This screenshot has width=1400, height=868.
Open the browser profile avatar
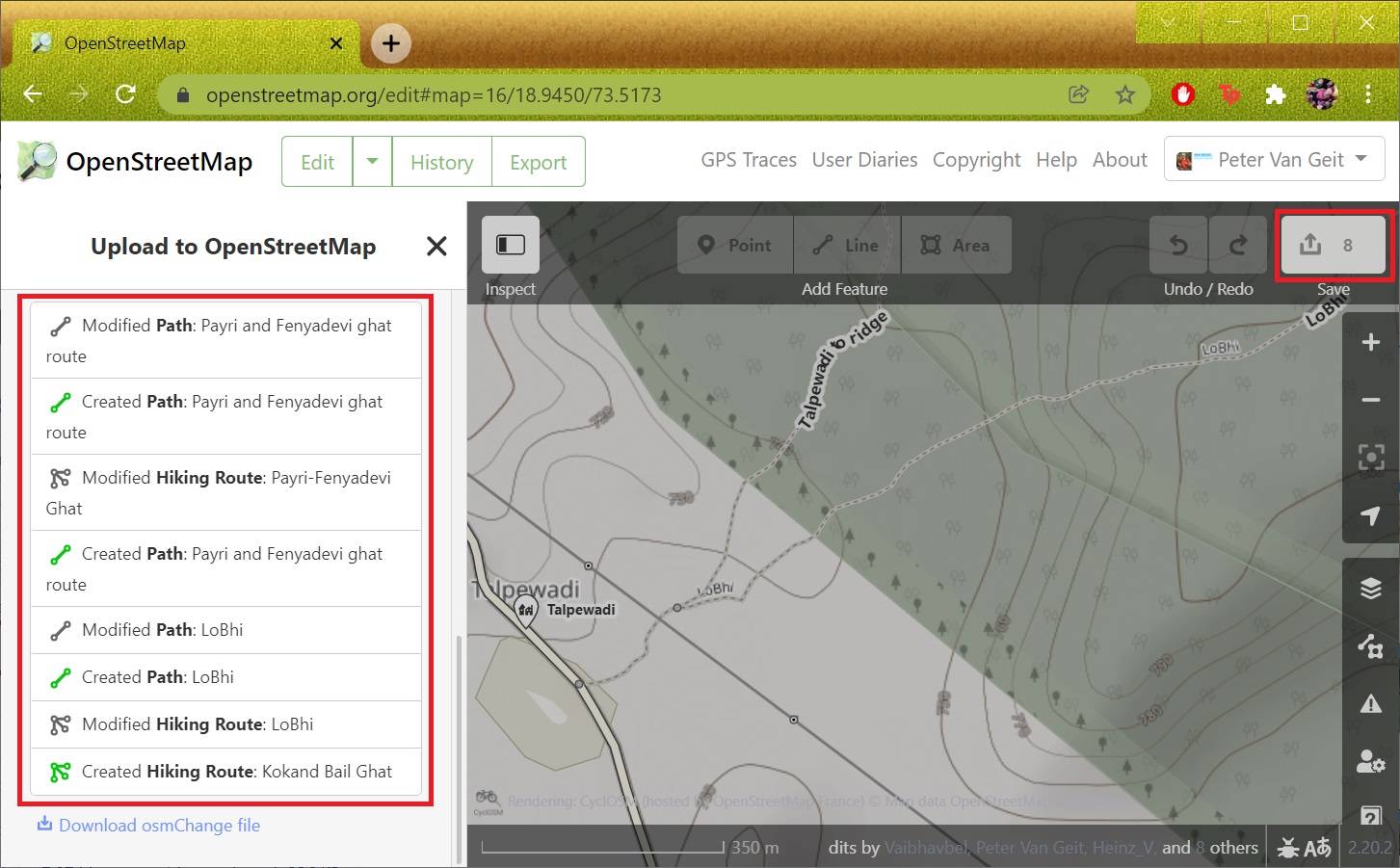click(x=1322, y=94)
